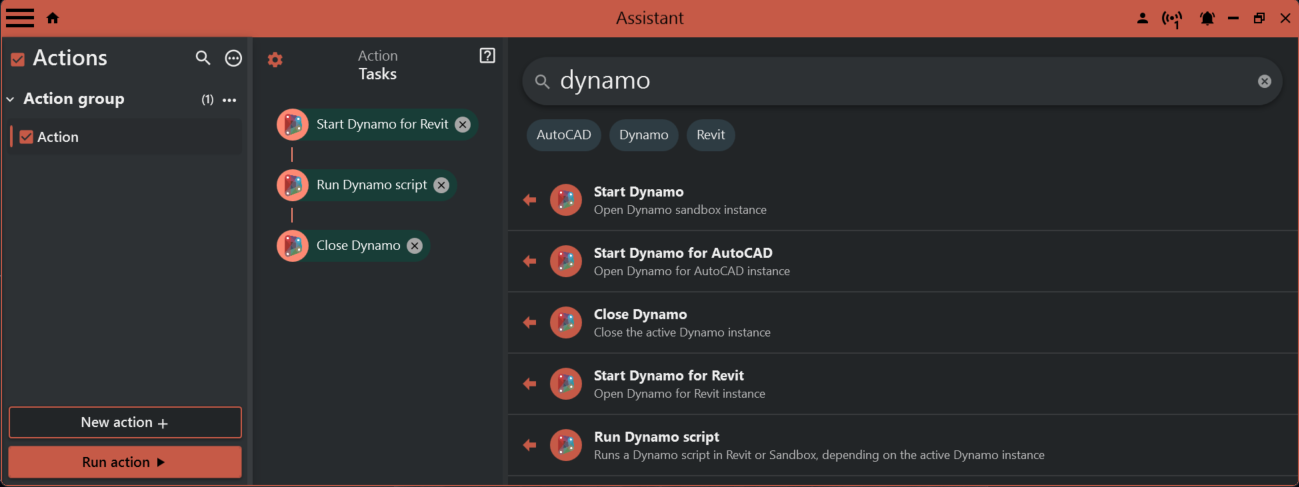The height and width of the screenshot is (487, 1299).
Task: Open the Tasks help icon
Action: pos(487,56)
